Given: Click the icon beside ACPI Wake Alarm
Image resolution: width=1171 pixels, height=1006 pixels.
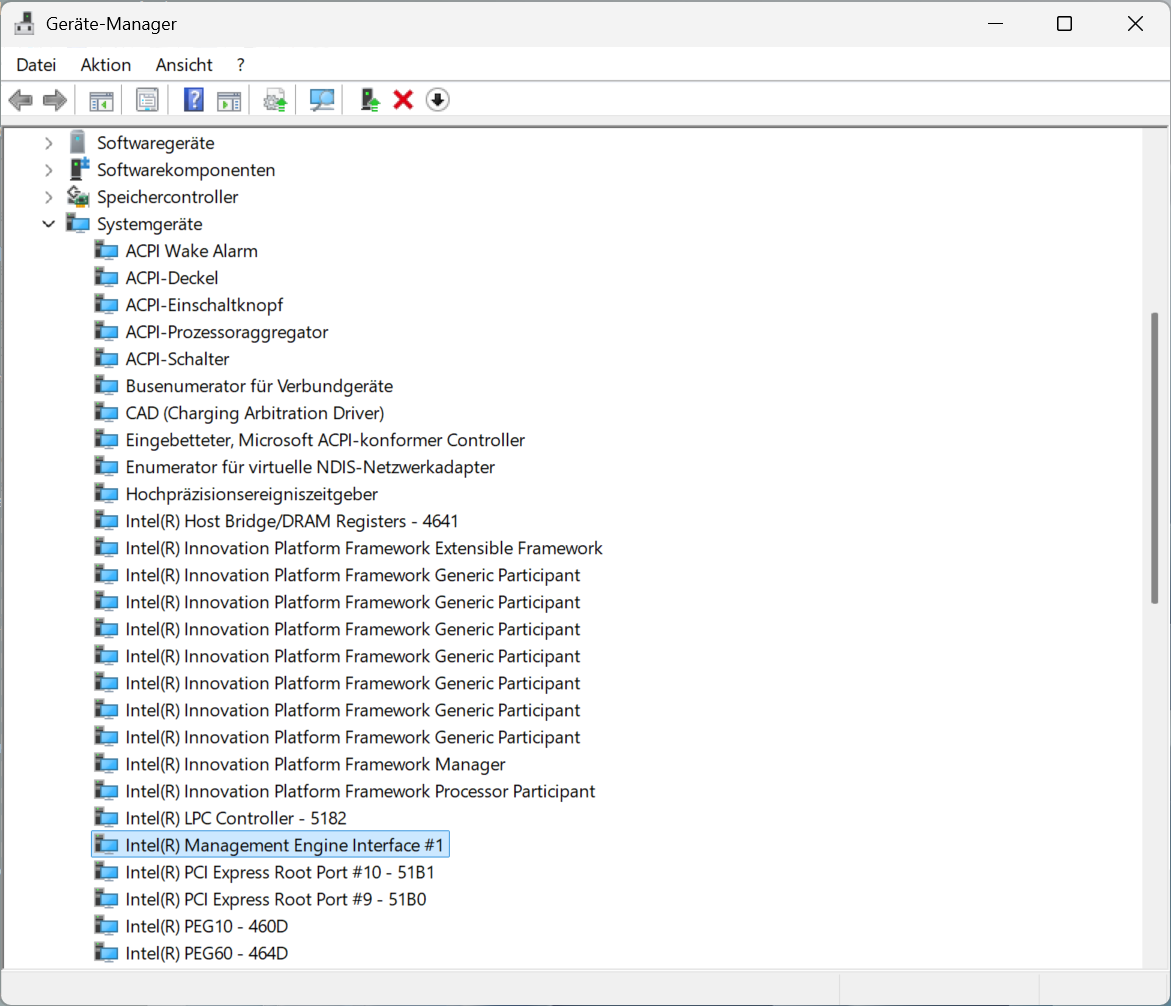Looking at the screenshot, I should coord(106,250).
